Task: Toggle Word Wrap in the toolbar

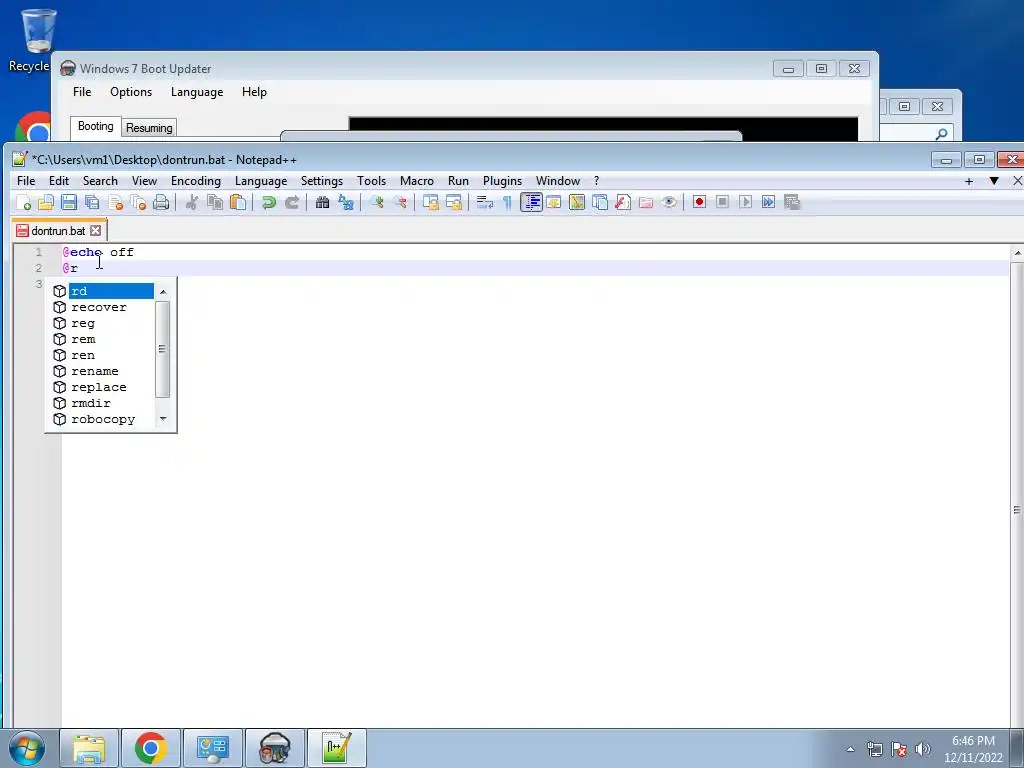Action: 484,202
